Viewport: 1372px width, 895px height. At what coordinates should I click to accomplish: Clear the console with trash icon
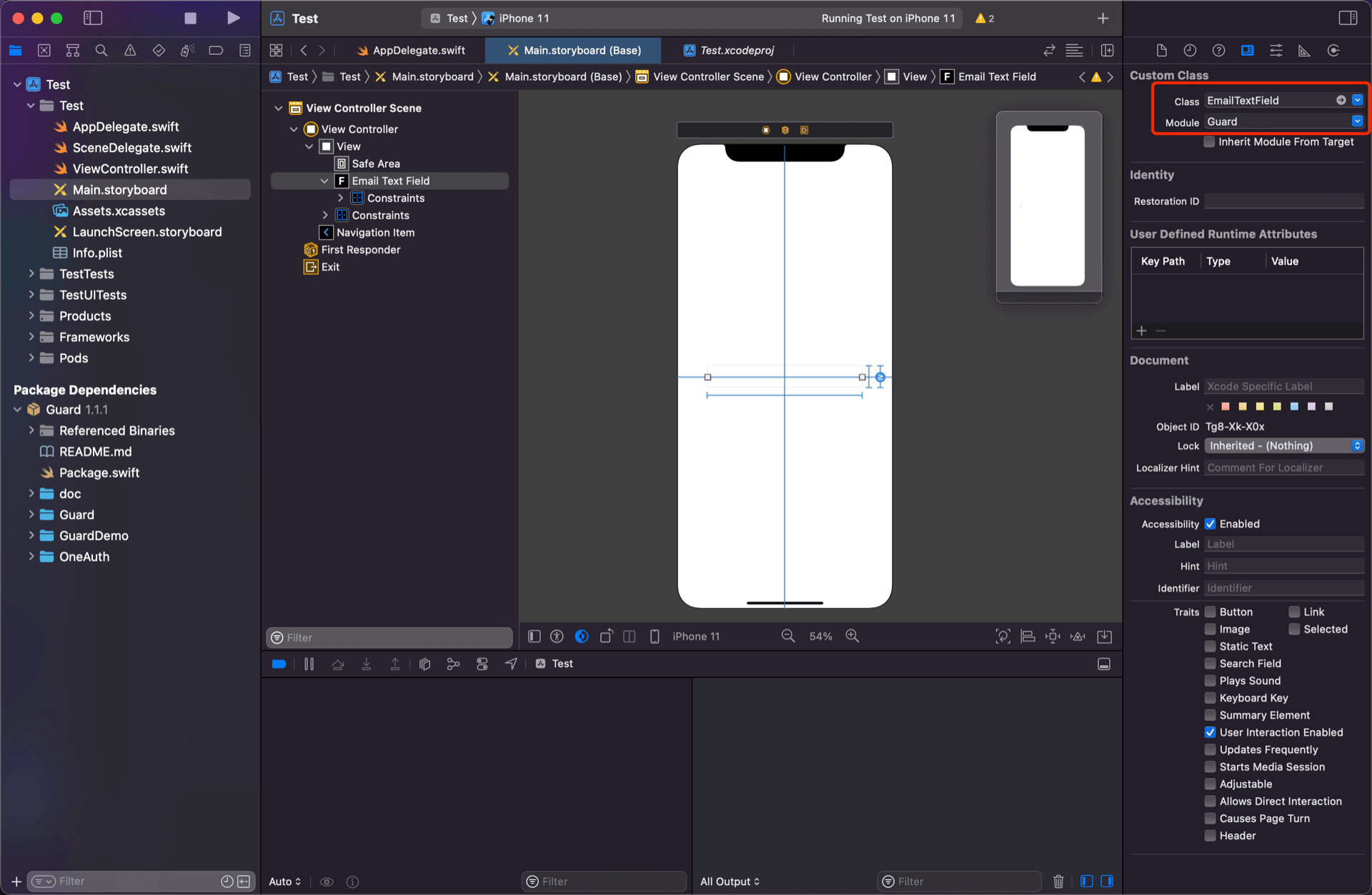tap(1058, 881)
